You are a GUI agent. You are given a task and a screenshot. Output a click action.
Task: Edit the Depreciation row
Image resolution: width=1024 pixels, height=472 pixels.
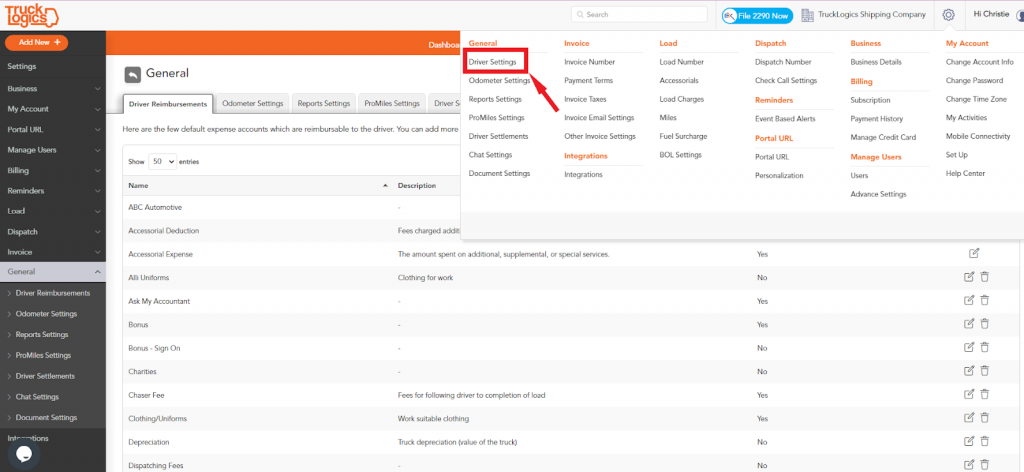pyautogui.click(x=969, y=441)
